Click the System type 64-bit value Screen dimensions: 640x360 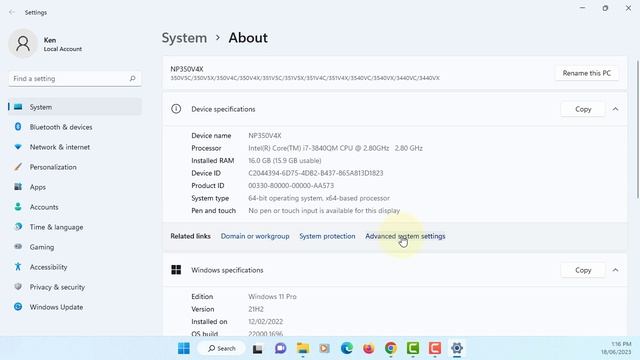(x=319, y=198)
